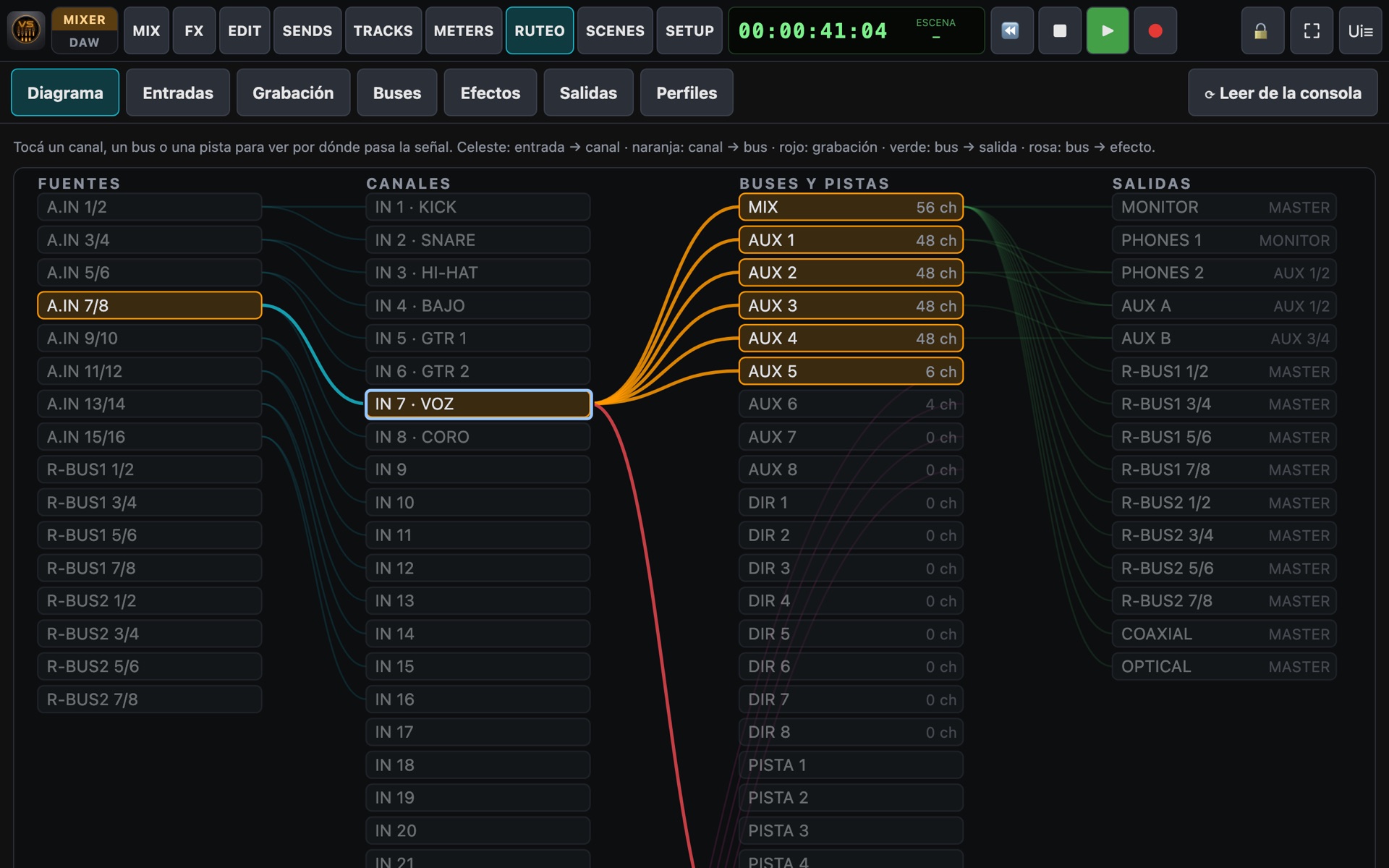1389x868 pixels.
Task: Select the MIX bus node
Action: coord(851,207)
